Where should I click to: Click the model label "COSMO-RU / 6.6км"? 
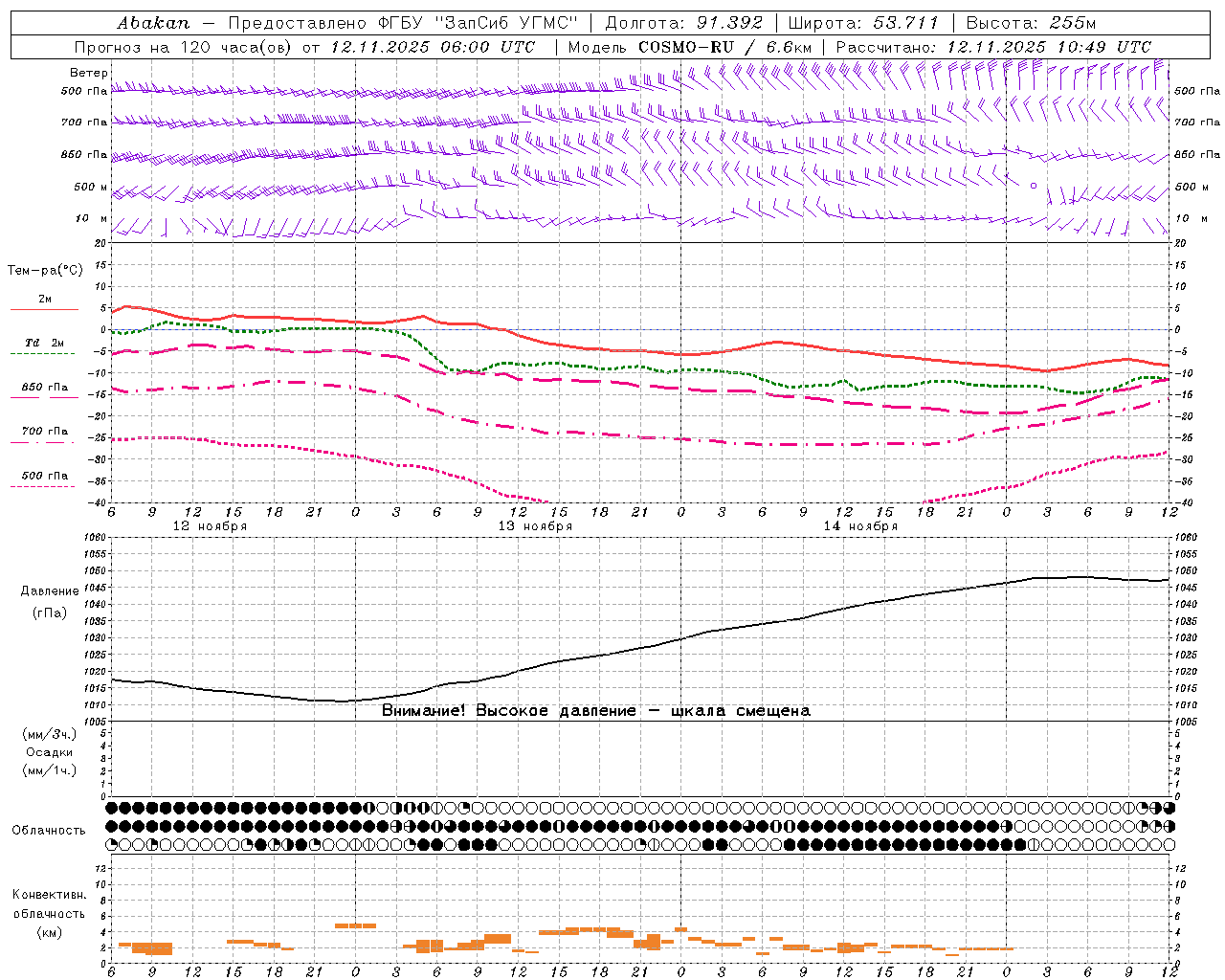pyautogui.click(x=725, y=47)
